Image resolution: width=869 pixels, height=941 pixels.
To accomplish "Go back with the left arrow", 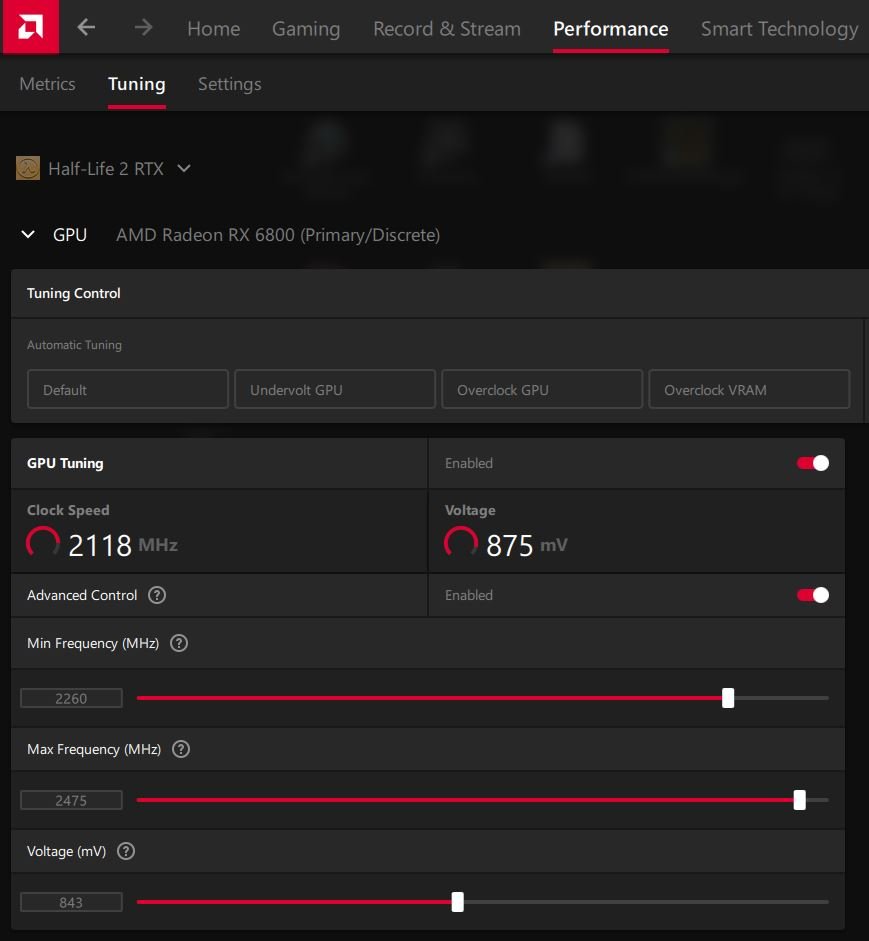I will click(x=86, y=27).
